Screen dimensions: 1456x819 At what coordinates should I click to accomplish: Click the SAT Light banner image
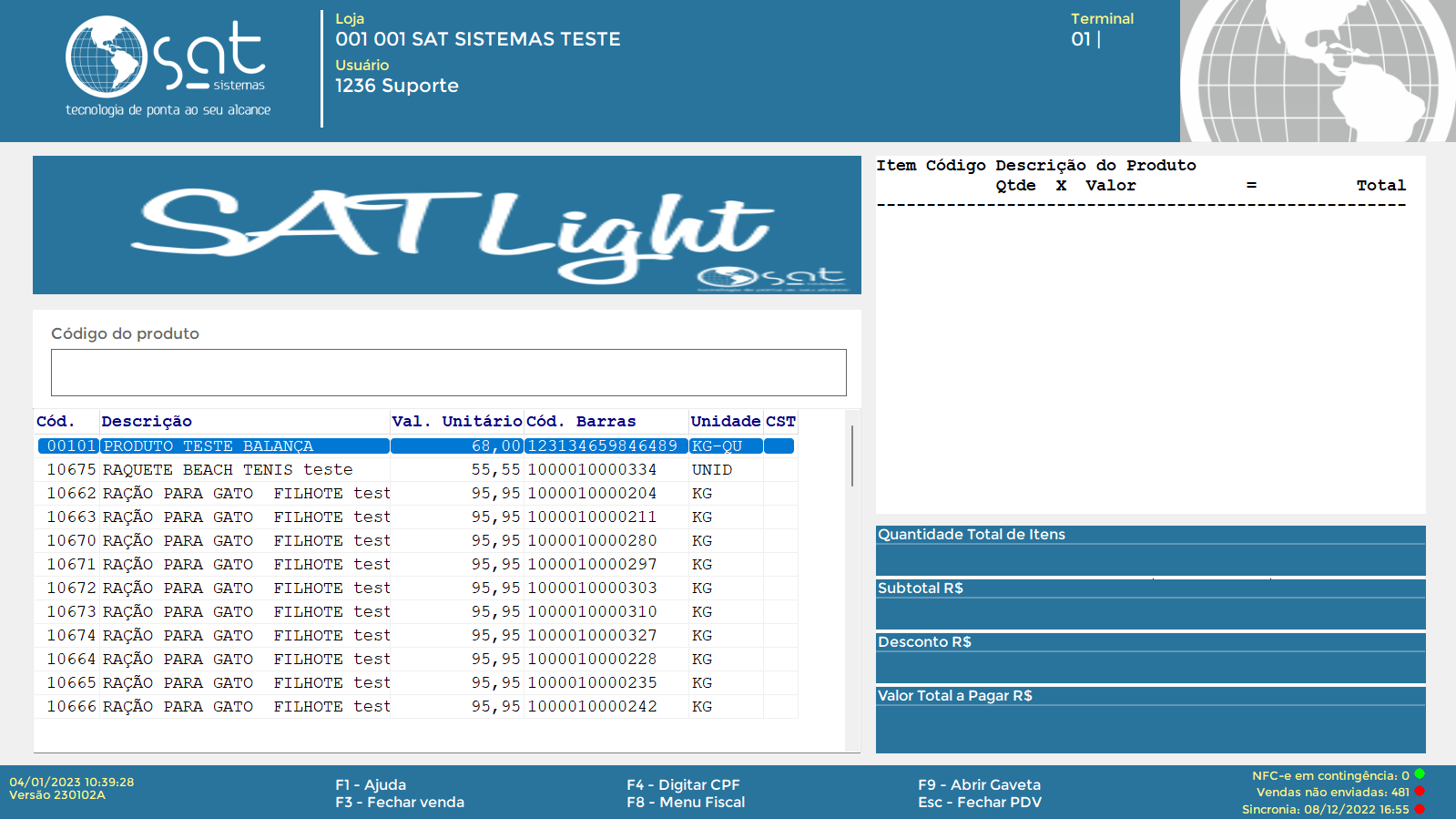[446, 225]
